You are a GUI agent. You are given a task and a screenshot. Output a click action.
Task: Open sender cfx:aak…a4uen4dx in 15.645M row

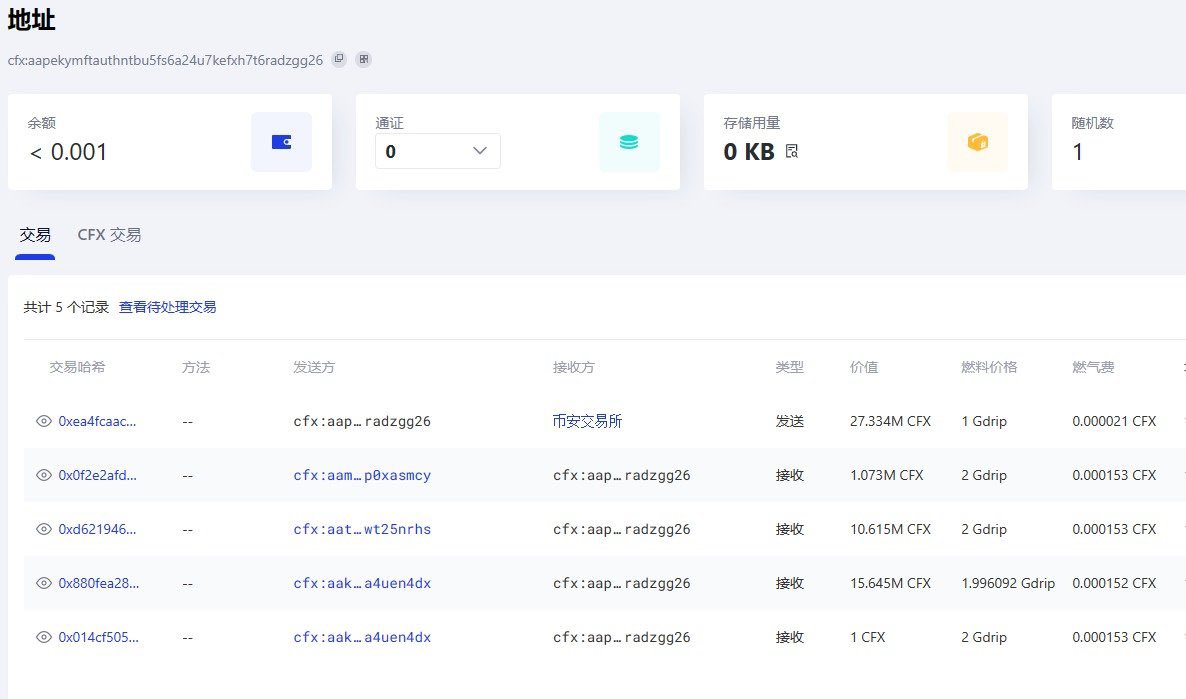[x=362, y=583]
